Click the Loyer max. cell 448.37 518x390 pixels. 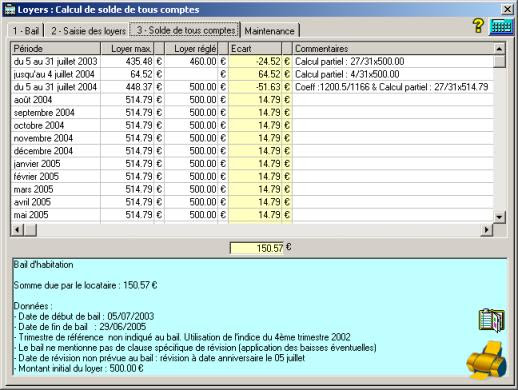pyautogui.click(x=128, y=87)
